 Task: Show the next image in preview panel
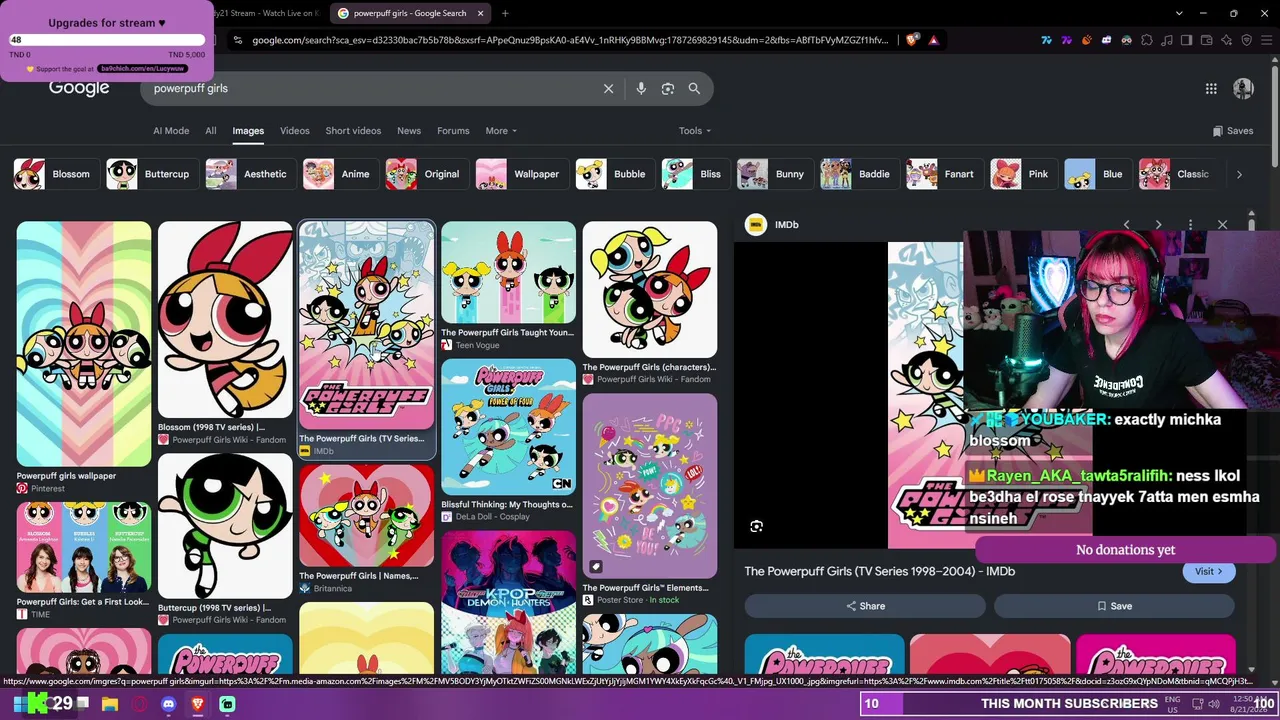point(1158,225)
